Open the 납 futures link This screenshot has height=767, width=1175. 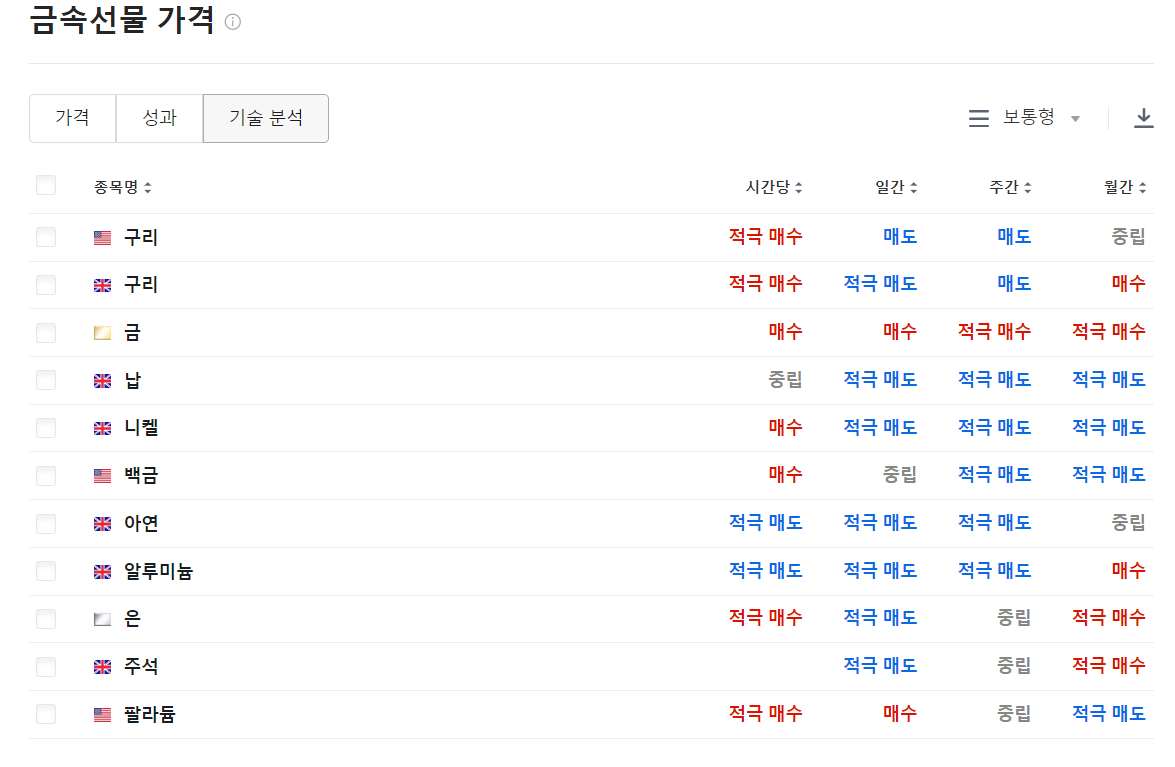point(133,381)
